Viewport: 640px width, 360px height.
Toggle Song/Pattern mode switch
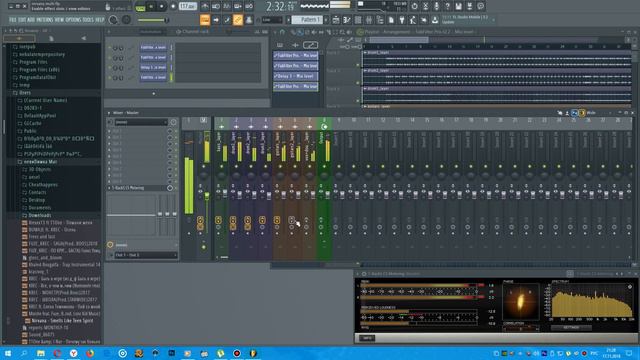coord(140,7)
